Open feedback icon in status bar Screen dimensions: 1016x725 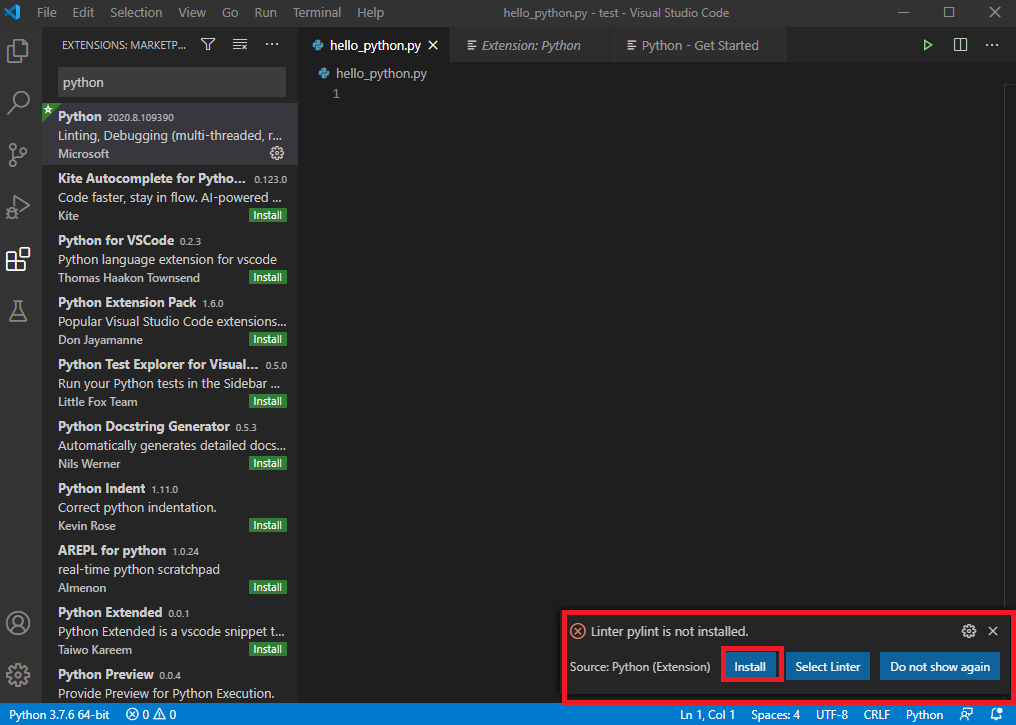tap(966, 715)
